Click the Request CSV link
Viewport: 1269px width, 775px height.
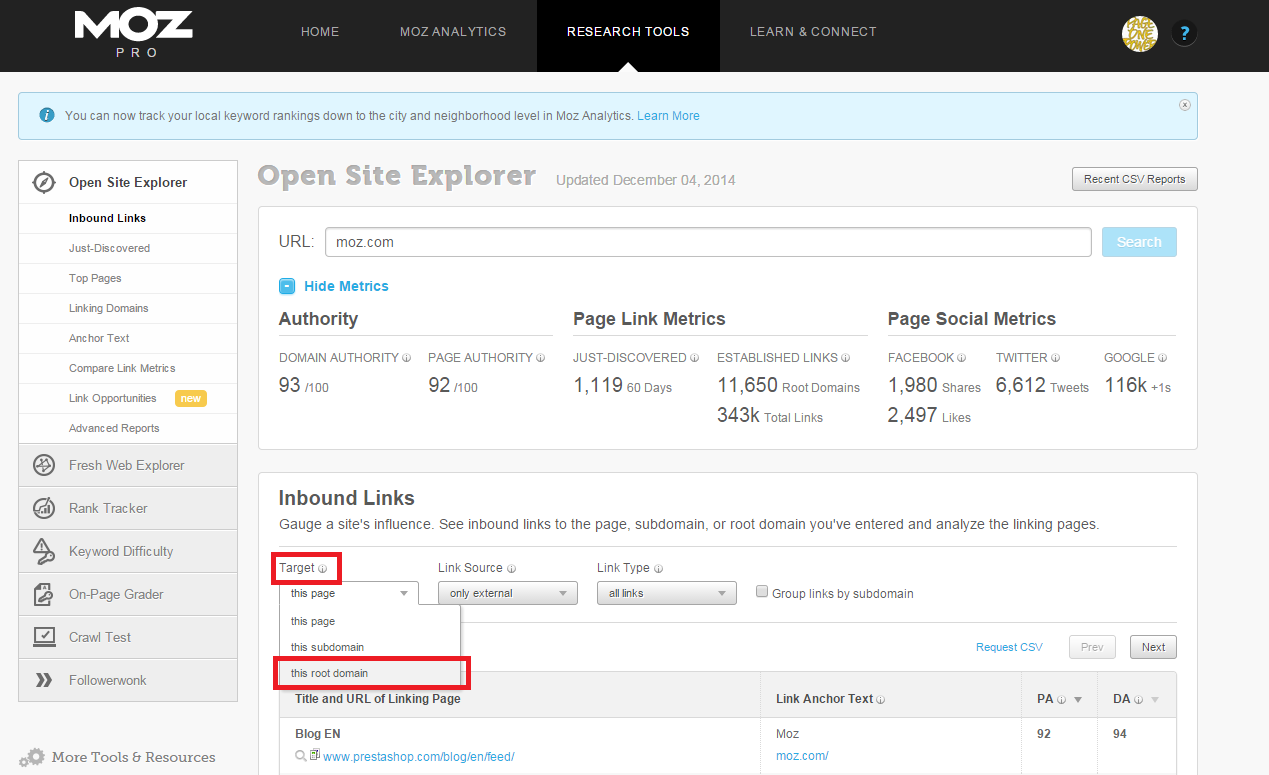tap(1009, 647)
